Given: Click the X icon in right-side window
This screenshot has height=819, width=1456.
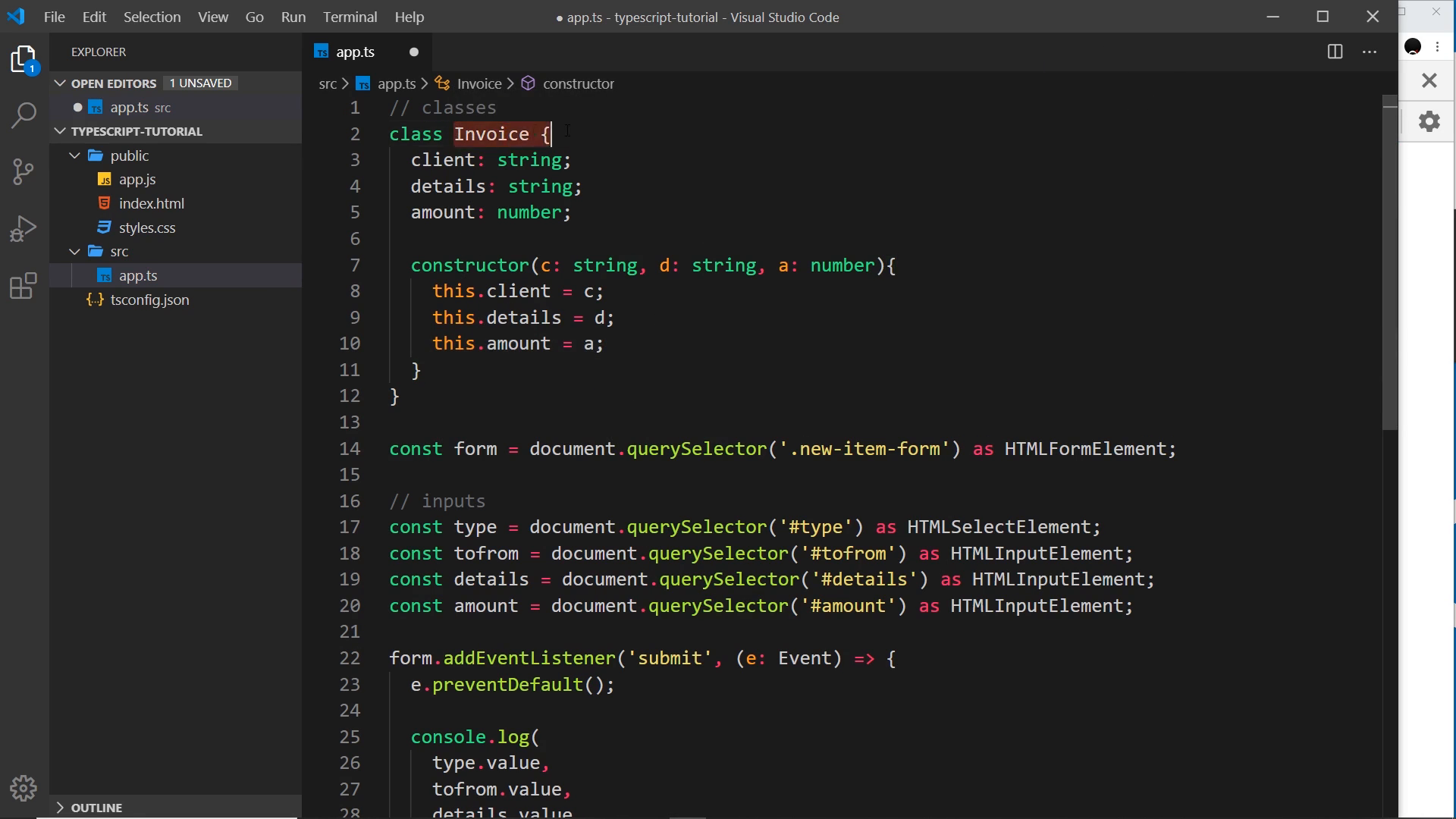Looking at the screenshot, I should 1429,80.
